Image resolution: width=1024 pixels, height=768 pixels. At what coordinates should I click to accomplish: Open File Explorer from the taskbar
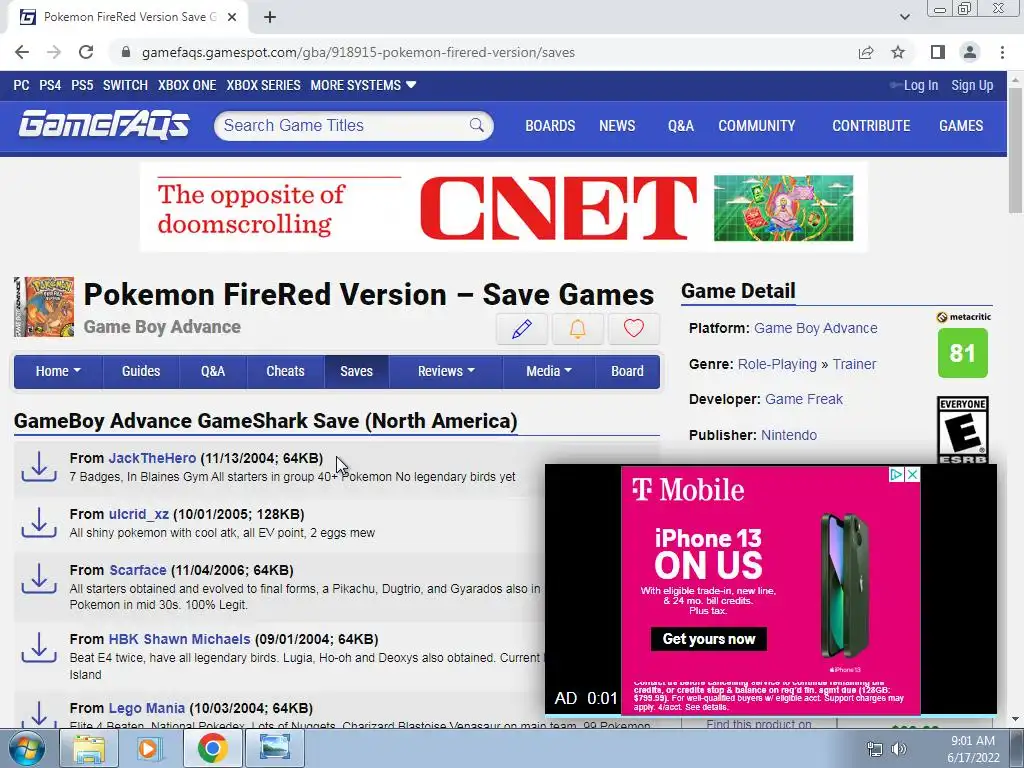(89, 748)
